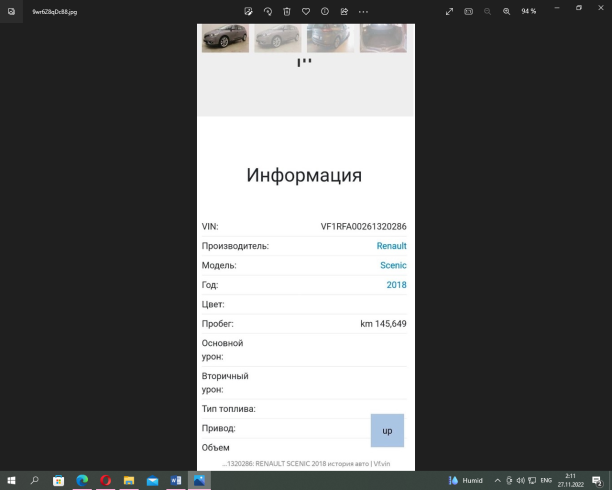Select the second faded car thumbnail
The image size is (612, 490).
point(278,38)
